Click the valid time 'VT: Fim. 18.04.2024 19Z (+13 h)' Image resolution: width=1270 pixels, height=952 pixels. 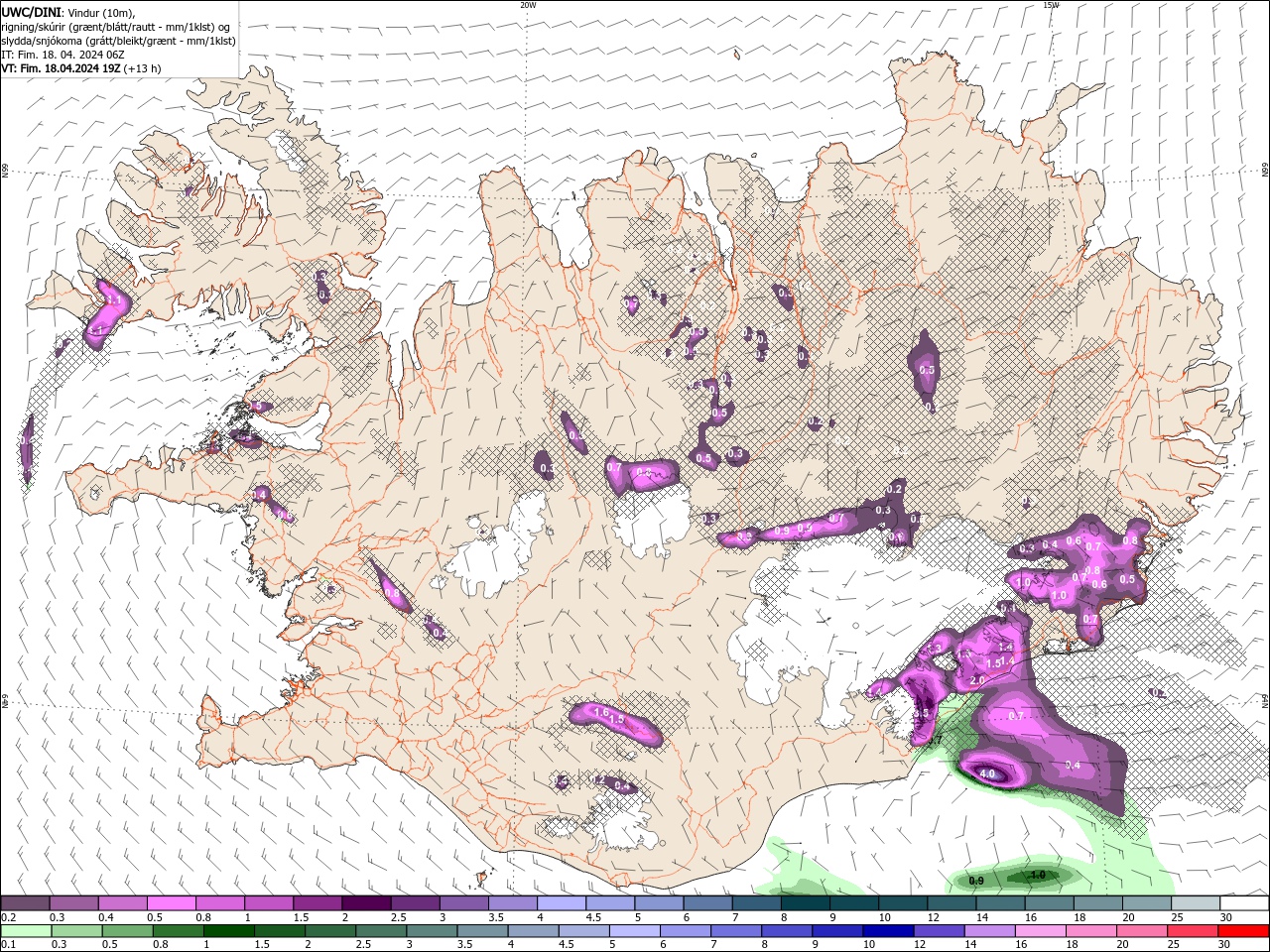click(81, 68)
